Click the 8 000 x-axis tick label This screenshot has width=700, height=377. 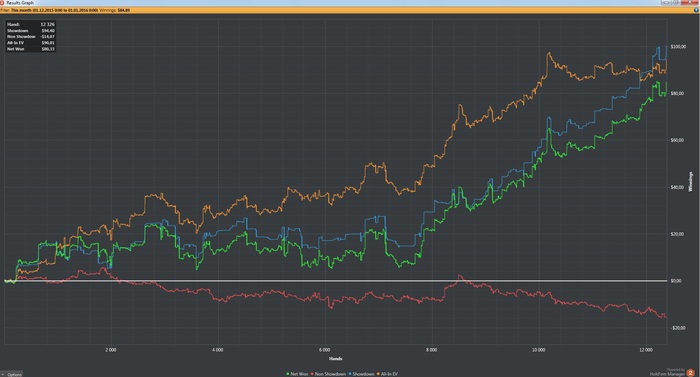(x=431, y=350)
